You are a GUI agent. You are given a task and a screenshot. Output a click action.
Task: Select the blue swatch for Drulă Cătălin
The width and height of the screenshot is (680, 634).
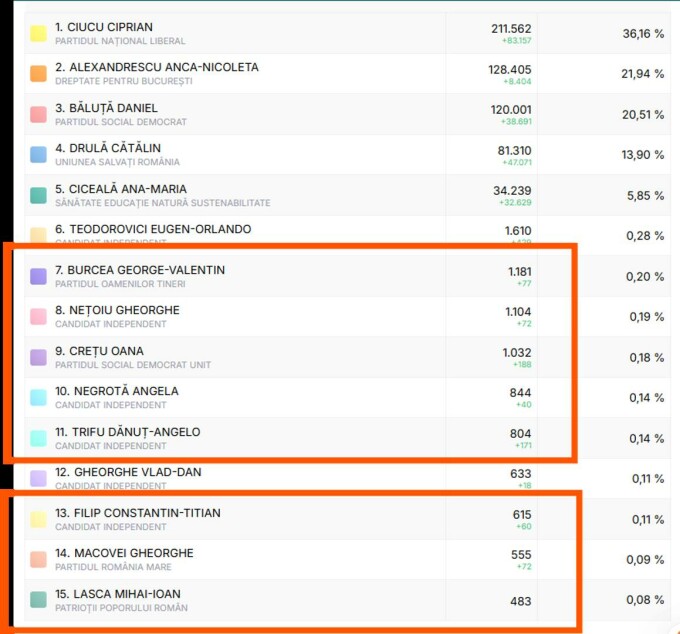pyautogui.click(x=38, y=155)
